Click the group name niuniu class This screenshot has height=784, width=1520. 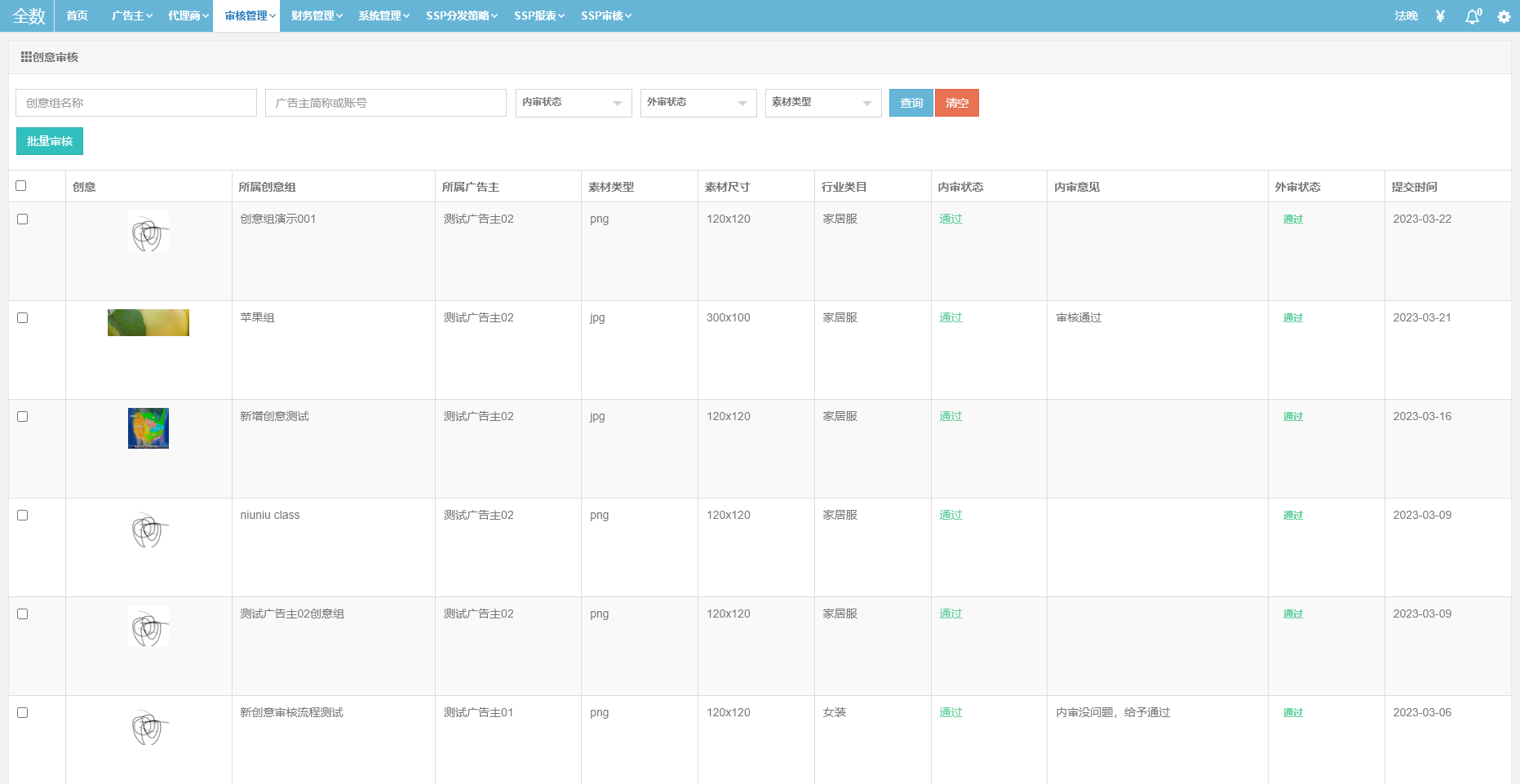click(270, 515)
